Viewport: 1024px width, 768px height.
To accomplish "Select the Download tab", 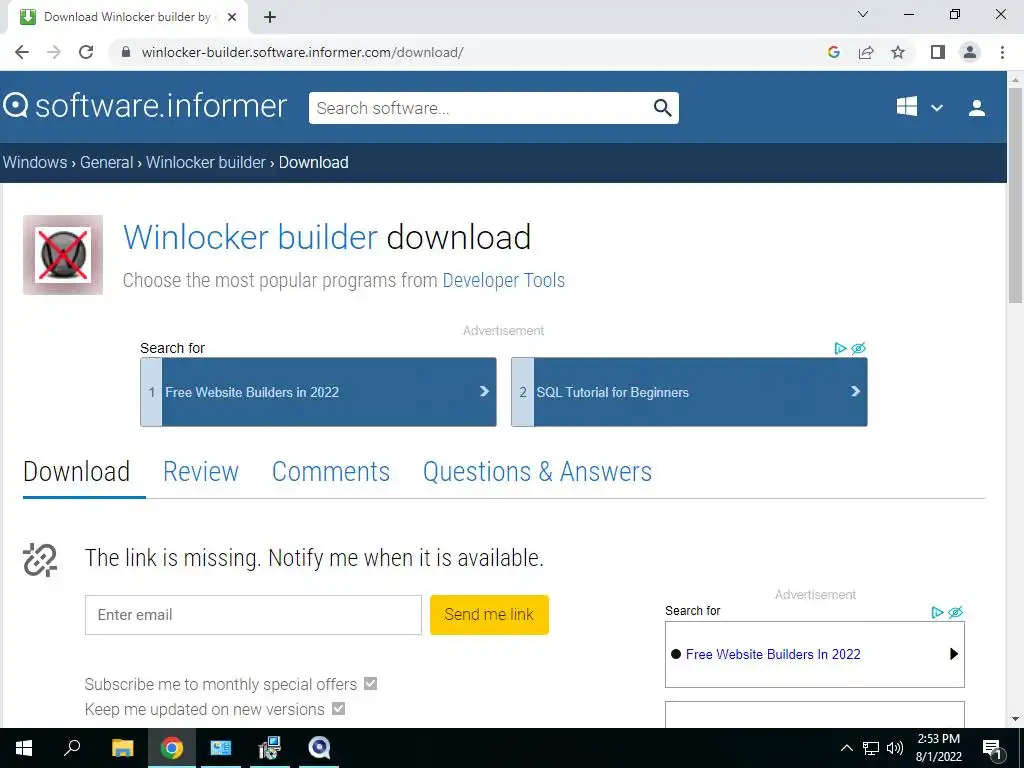I will coord(76,472).
